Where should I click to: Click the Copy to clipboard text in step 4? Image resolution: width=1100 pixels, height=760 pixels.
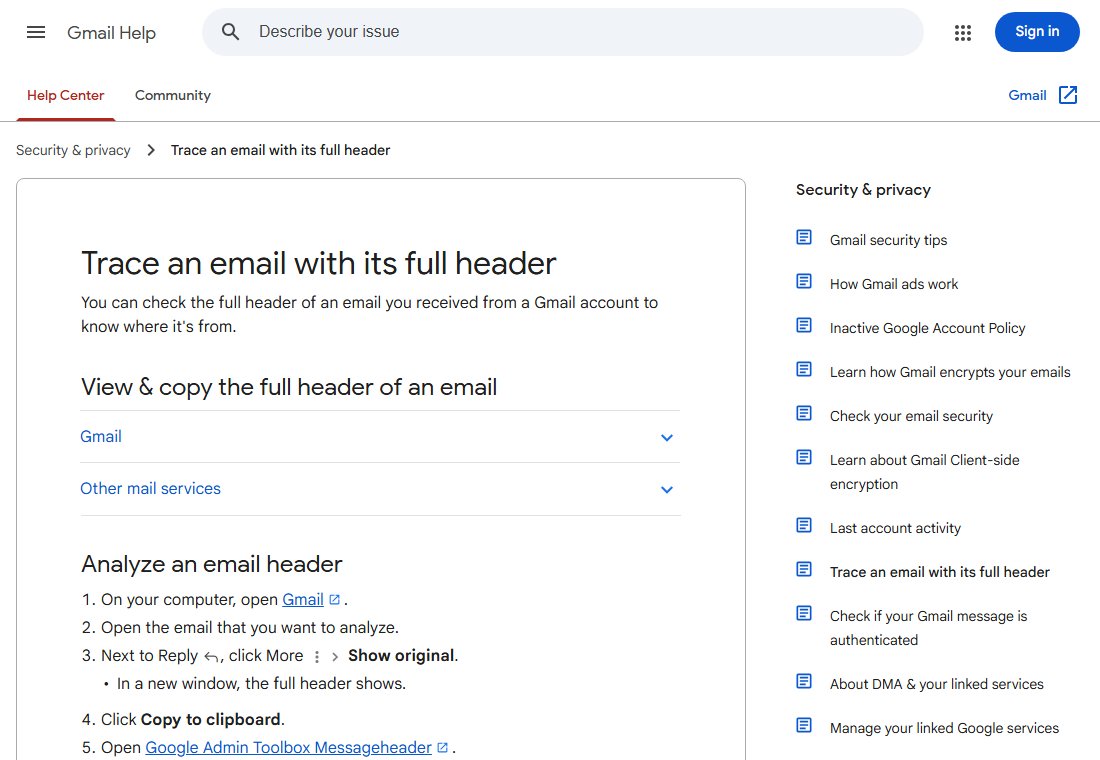pyautogui.click(x=210, y=719)
